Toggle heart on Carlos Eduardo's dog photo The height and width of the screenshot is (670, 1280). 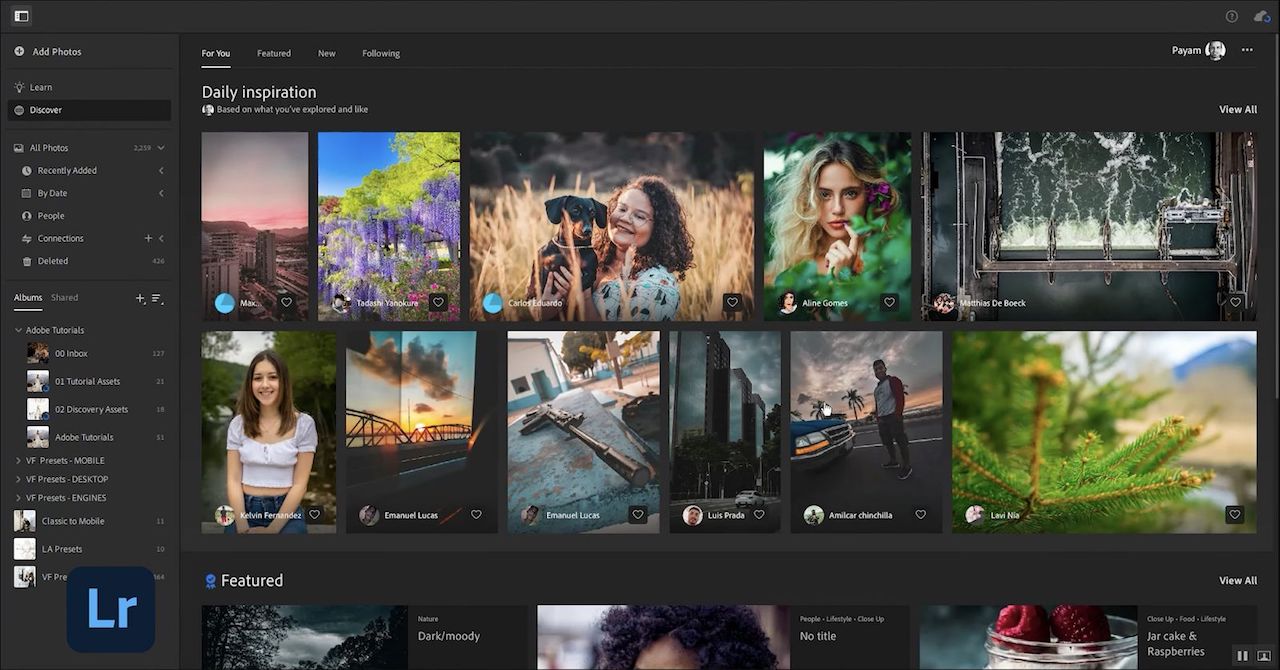[x=732, y=302]
